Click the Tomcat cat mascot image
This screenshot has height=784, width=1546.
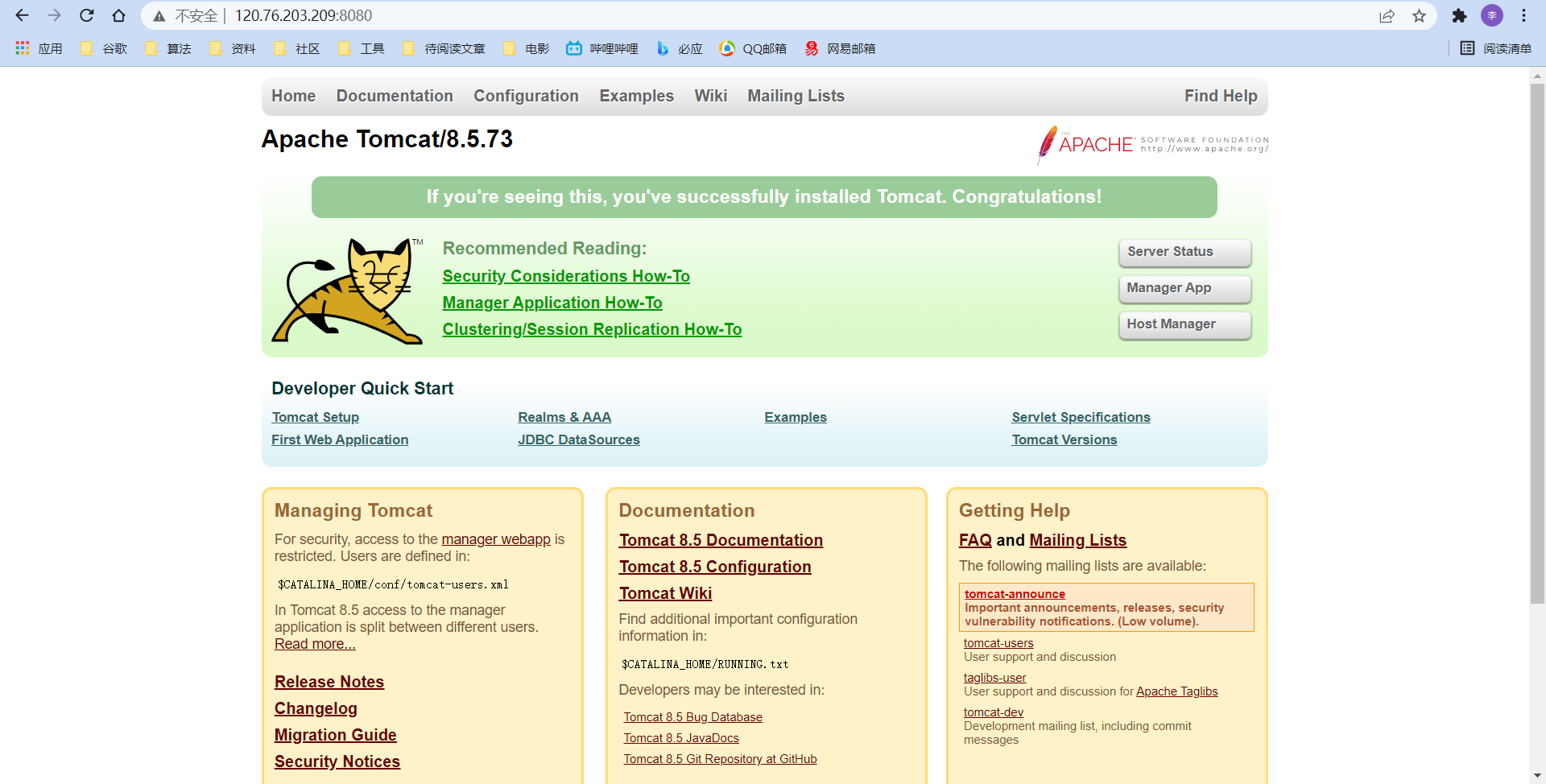[347, 291]
